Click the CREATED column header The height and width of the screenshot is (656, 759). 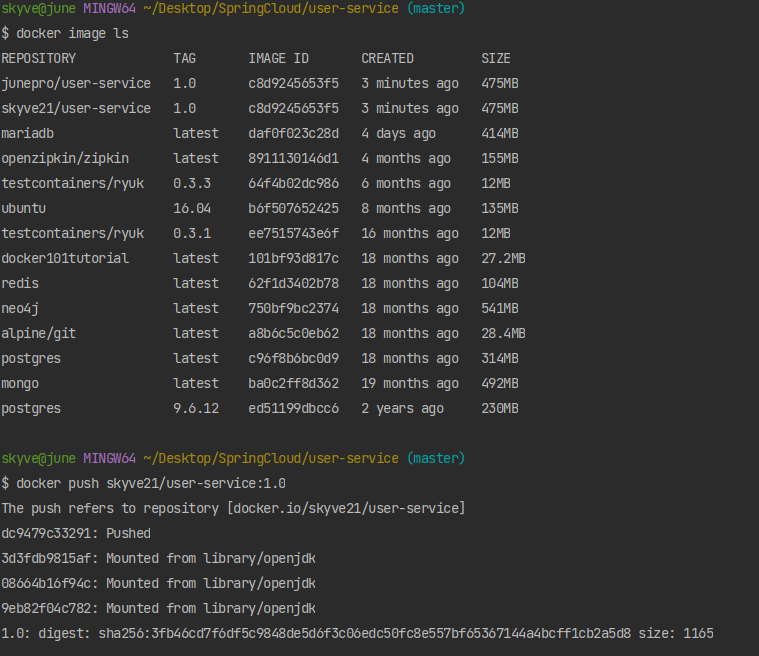pyautogui.click(x=387, y=59)
